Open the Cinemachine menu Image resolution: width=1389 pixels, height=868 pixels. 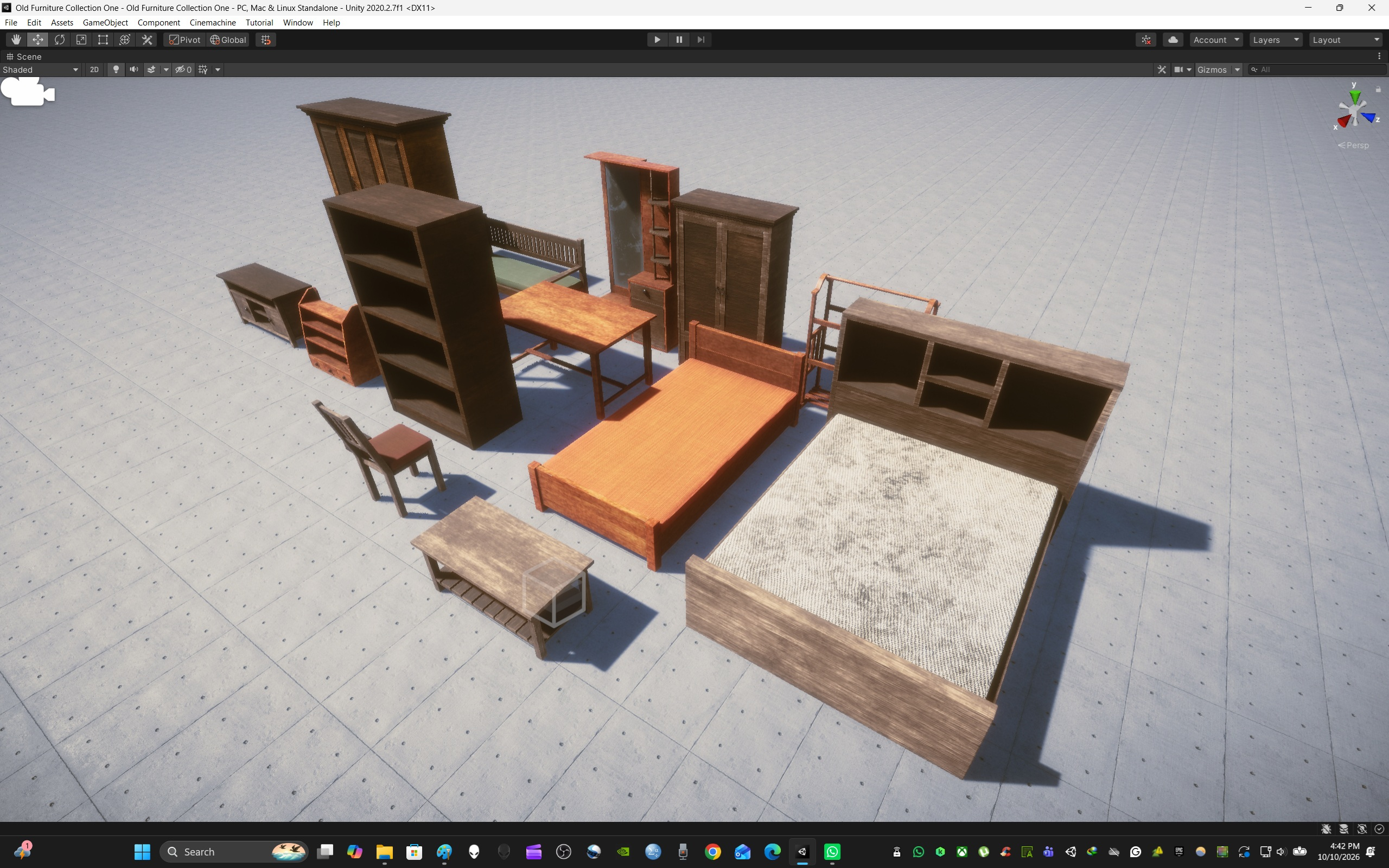click(212, 22)
